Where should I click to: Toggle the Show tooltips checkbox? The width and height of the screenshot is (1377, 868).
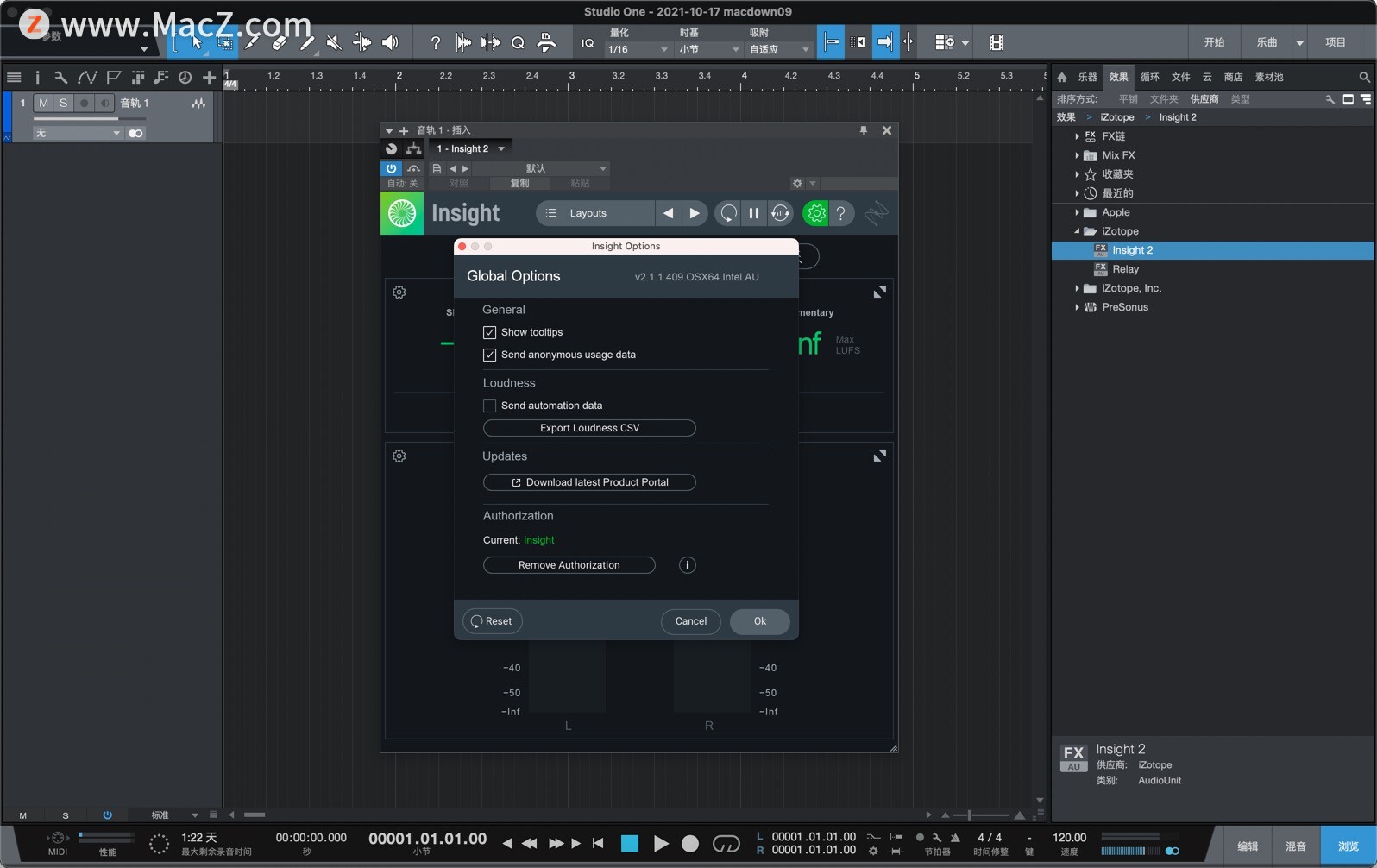click(x=489, y=332)
